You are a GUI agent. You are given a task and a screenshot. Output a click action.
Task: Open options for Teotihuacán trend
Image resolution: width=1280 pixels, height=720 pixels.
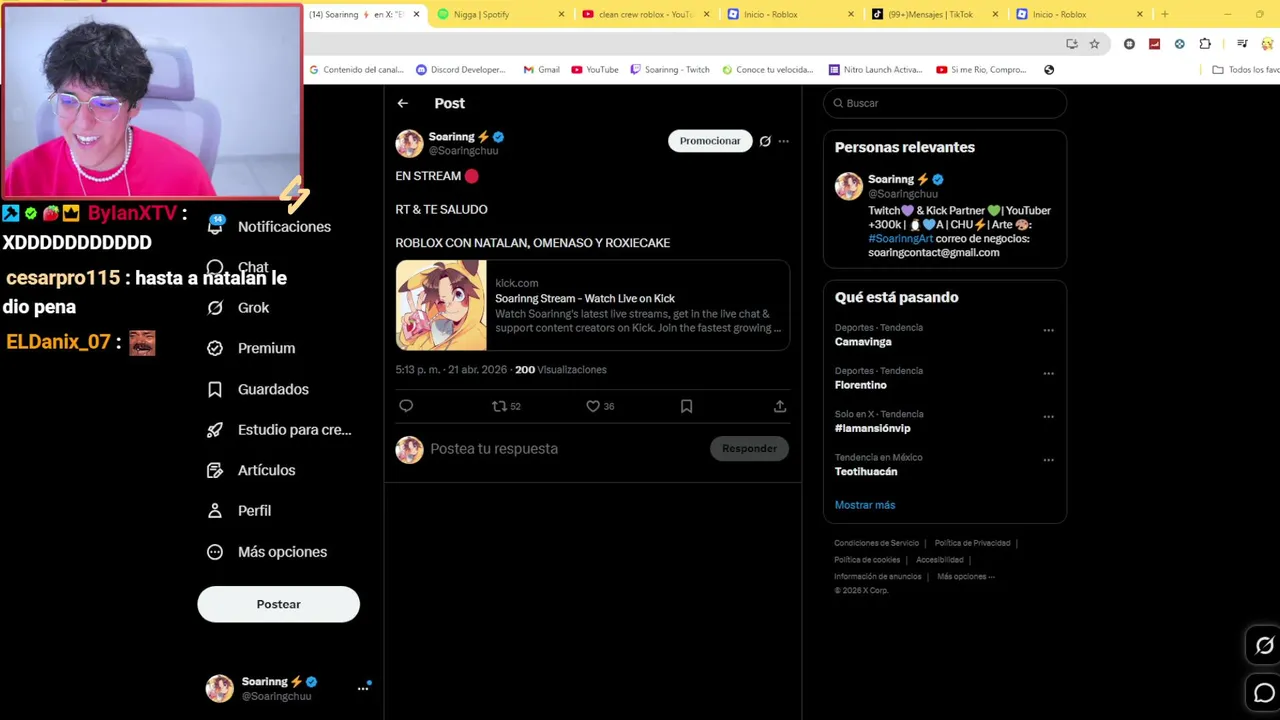(x=1048, y=460)
